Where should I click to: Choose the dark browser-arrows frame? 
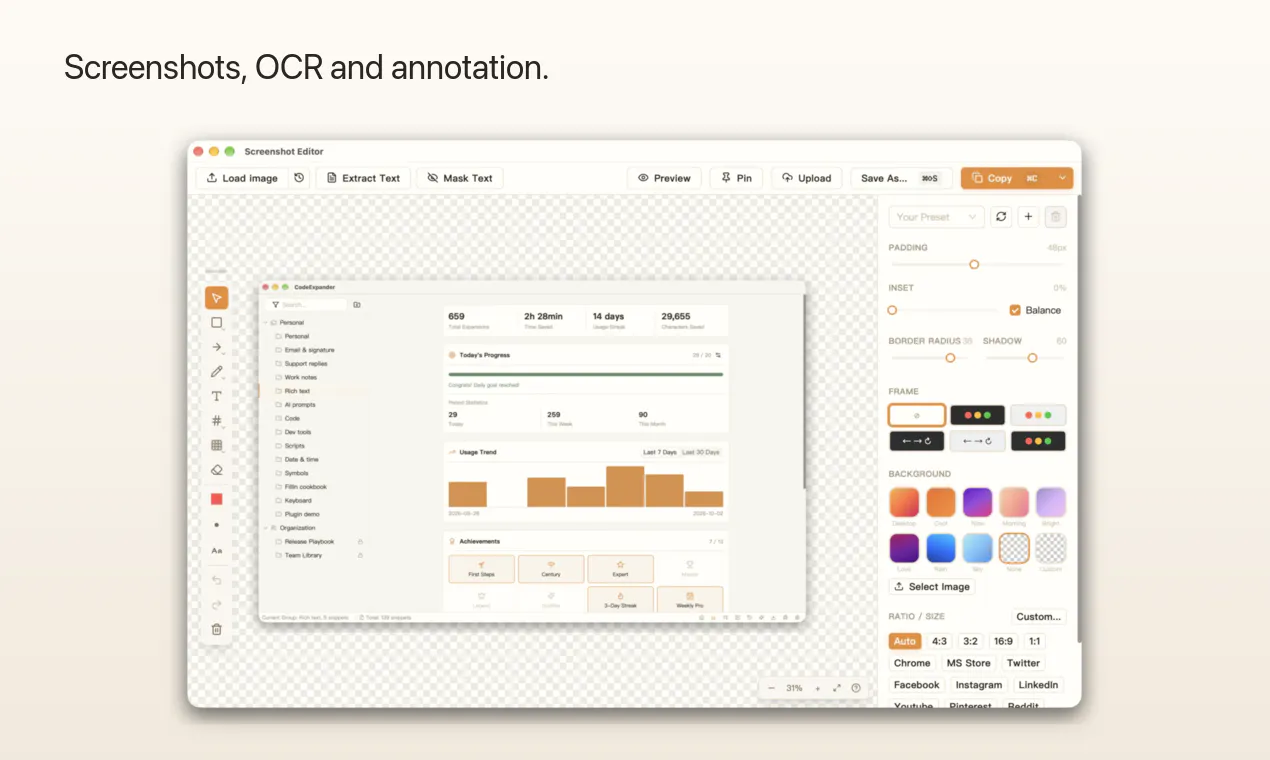click(917, 441)
